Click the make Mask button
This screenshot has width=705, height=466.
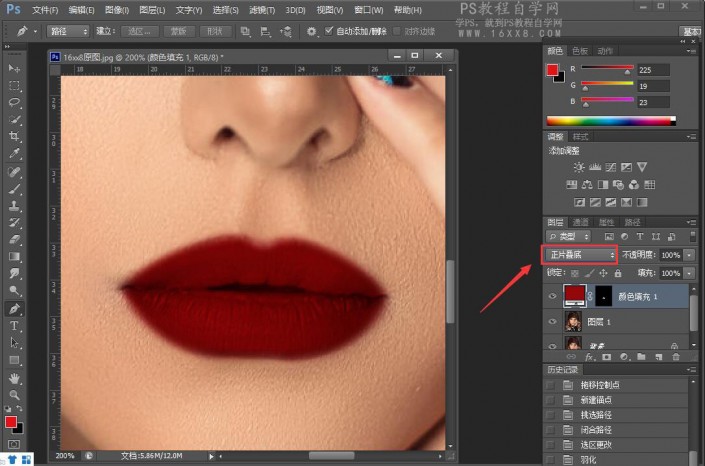(178, 31)
